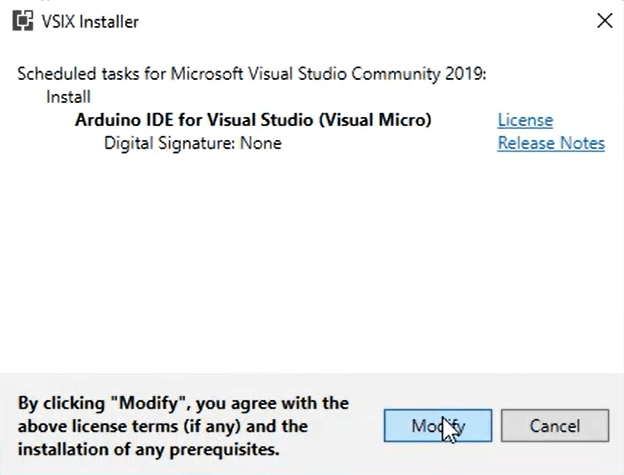Click the gray footer area beside Cancel

point(616,426)
